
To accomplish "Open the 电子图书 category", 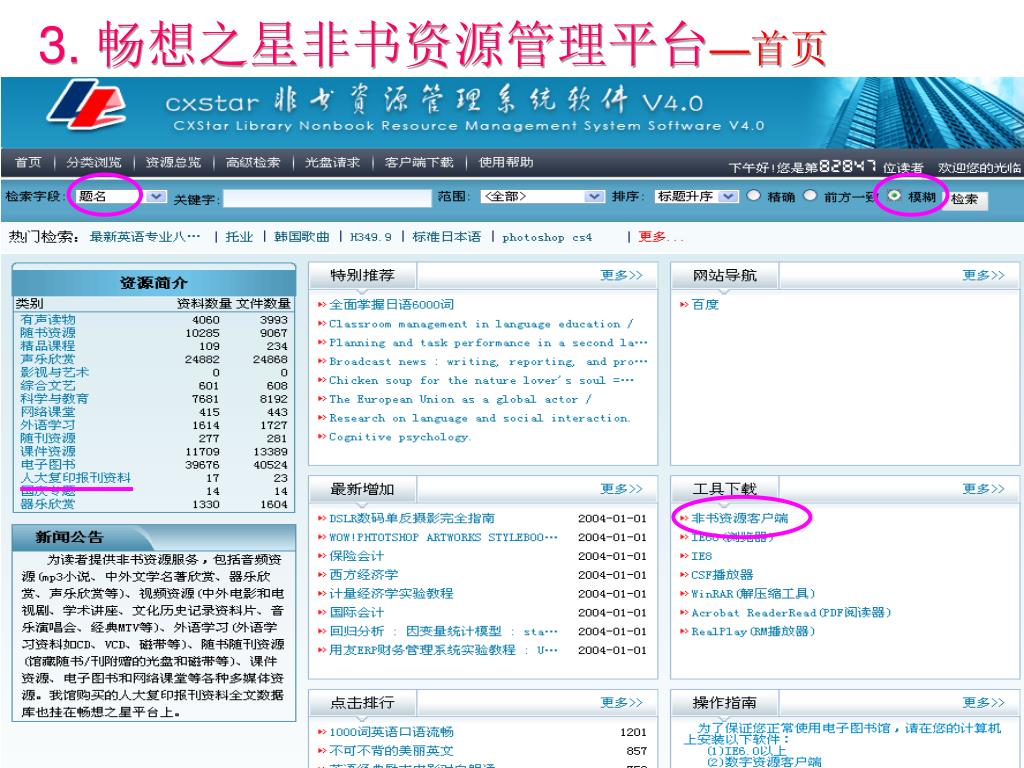I will 48,464.
